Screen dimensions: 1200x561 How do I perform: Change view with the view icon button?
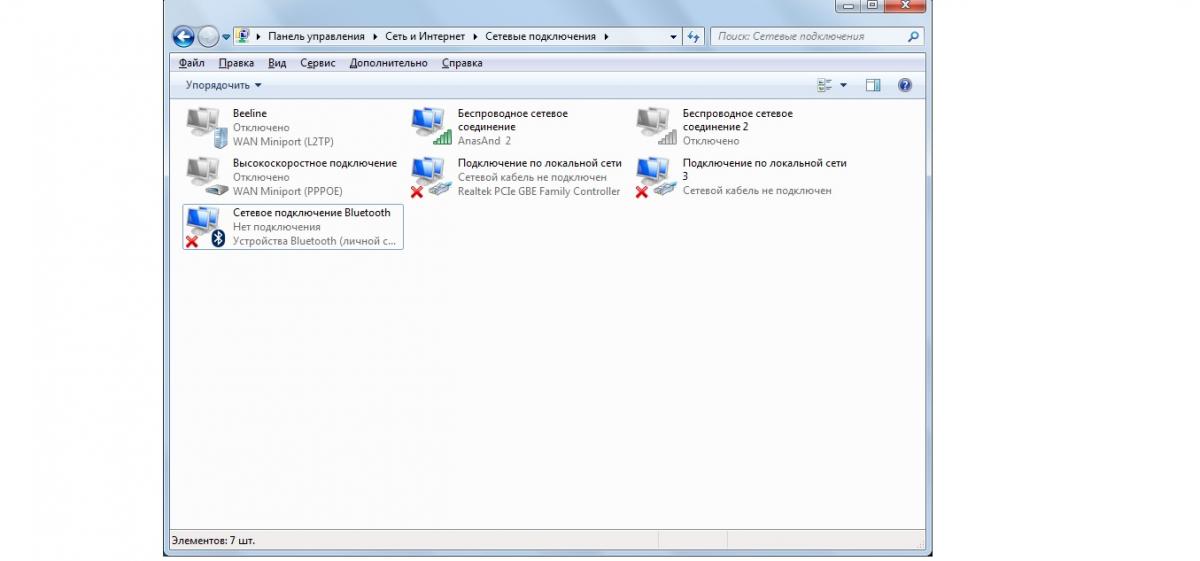pyautogui.click(x=825, y=86)
